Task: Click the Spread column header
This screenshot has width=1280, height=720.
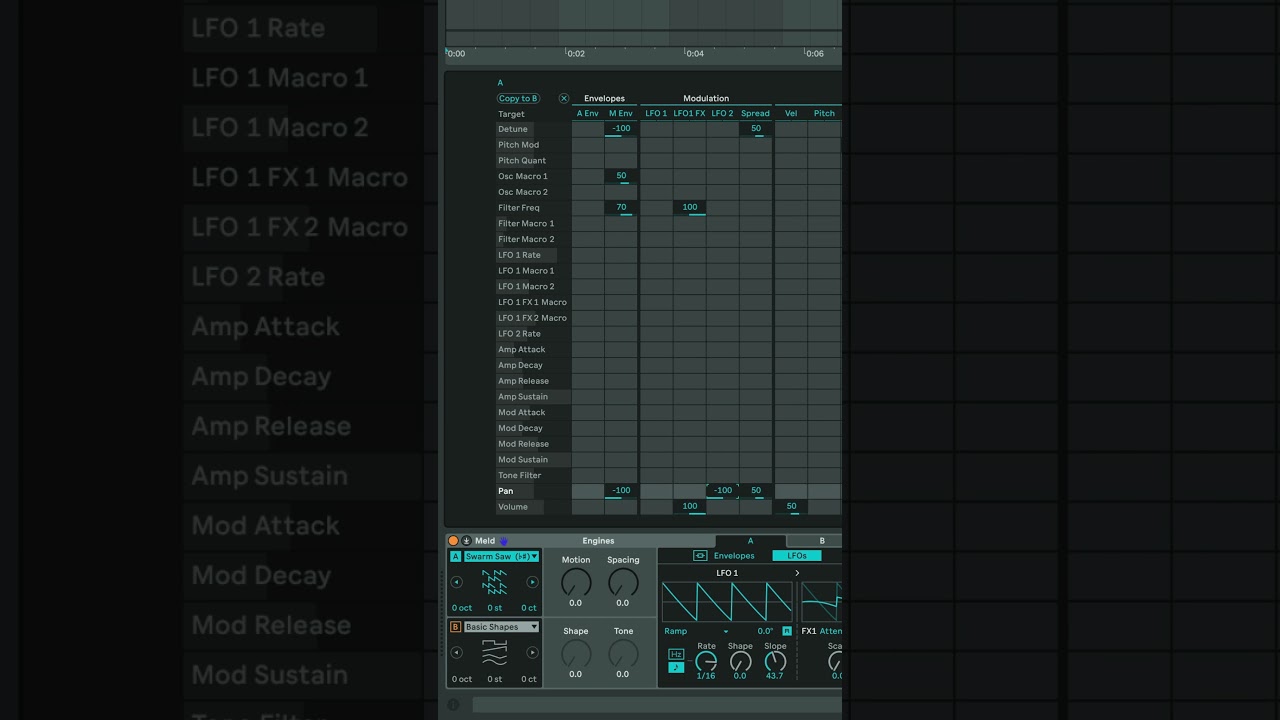Action: click(755, 113)
